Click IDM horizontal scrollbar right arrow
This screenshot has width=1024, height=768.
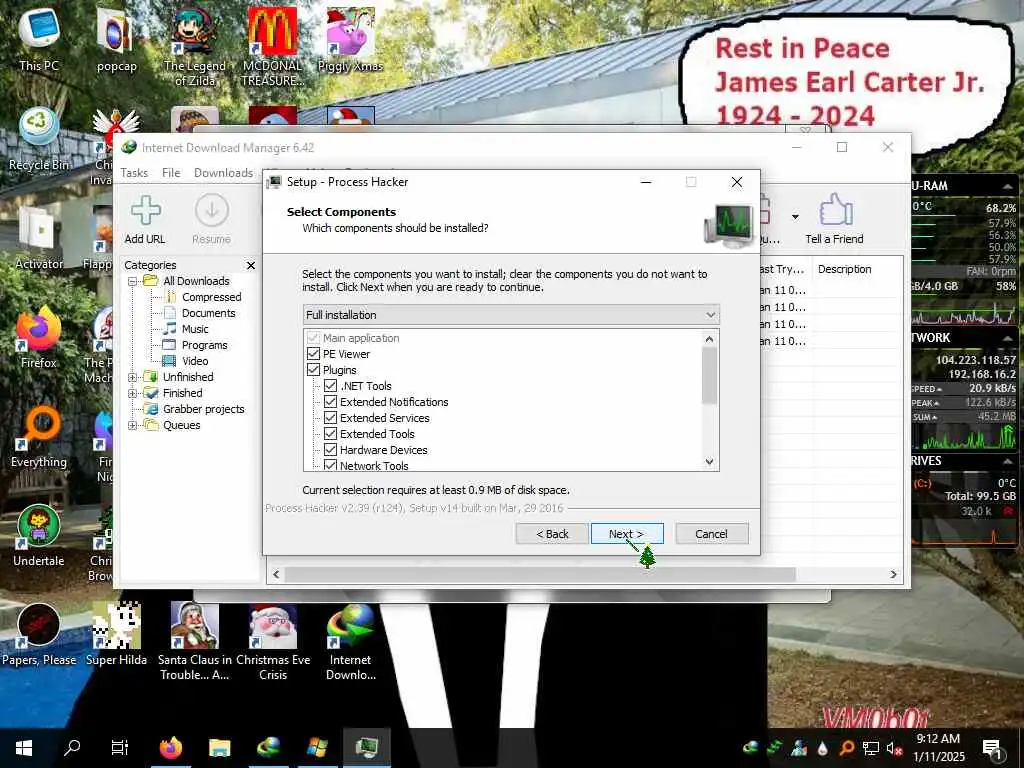click(x=893, y=574)
